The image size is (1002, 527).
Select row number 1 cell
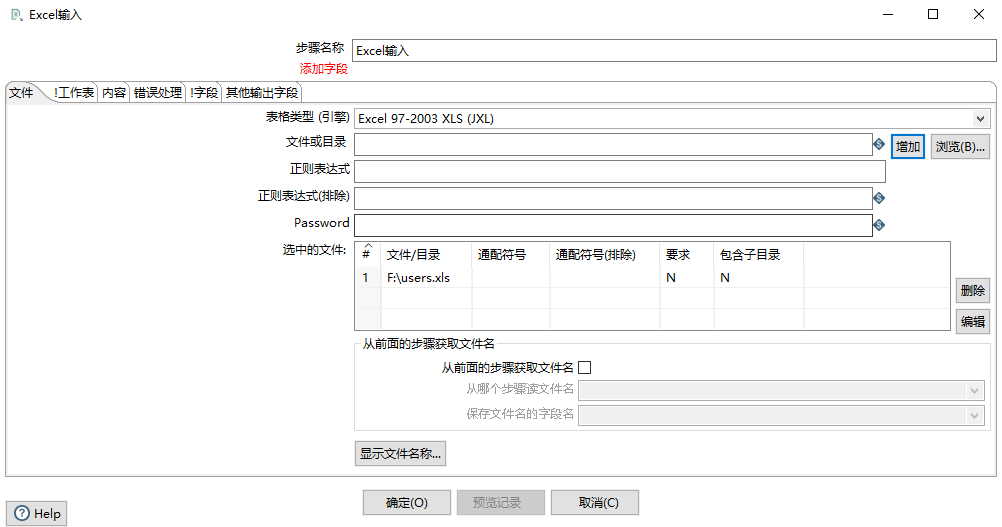coord(368,278)
